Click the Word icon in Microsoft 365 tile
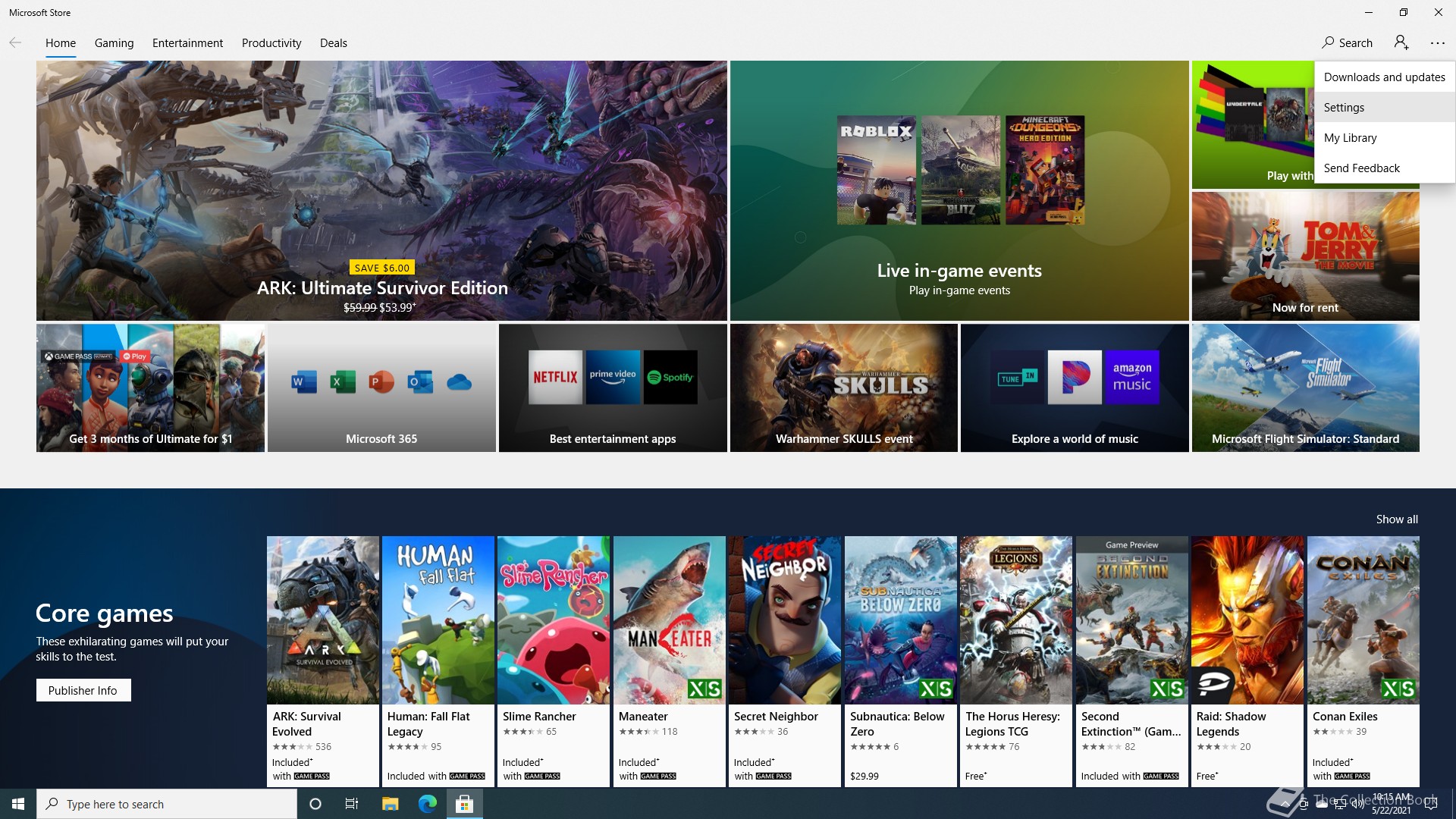This screenshot has height=819, width=1456. [304, 382]
